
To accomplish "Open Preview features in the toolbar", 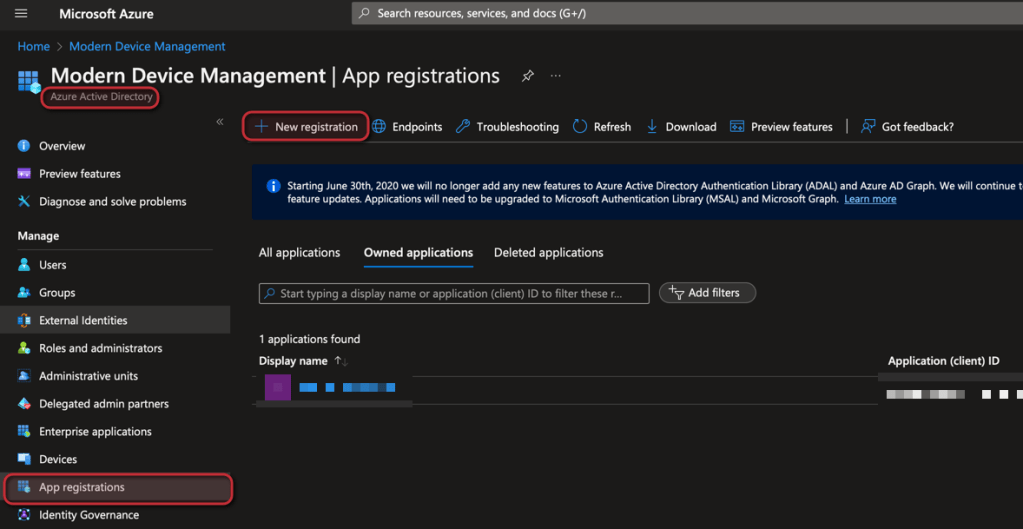I will pyautogui.click(x=781, y=127).
